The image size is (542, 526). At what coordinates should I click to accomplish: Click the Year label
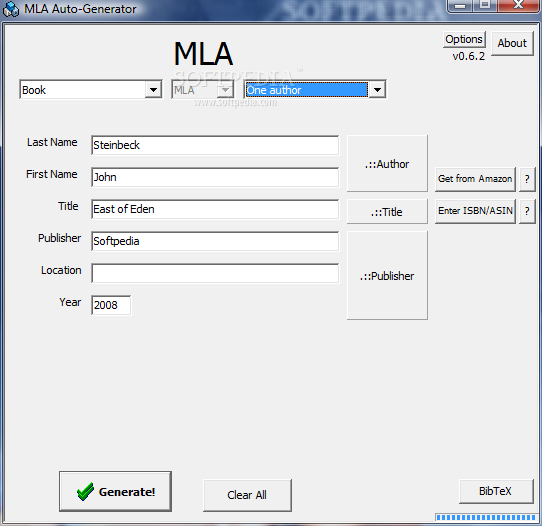point(70,302)
